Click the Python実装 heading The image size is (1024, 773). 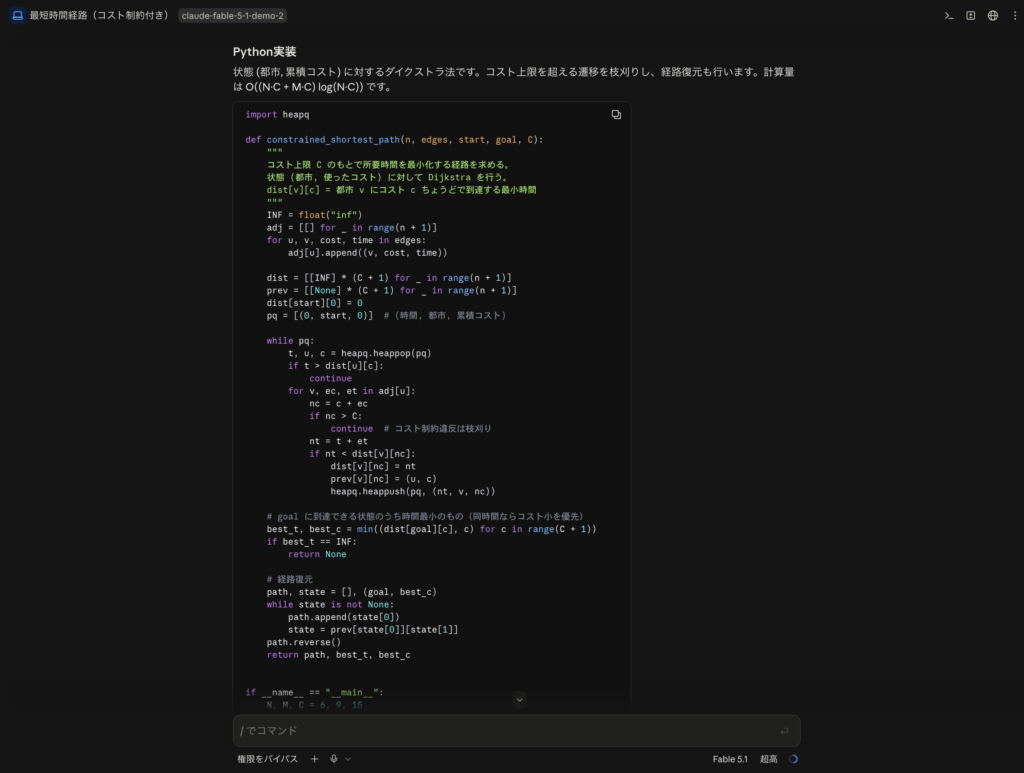pyautogui.click(x=264, y=52)
